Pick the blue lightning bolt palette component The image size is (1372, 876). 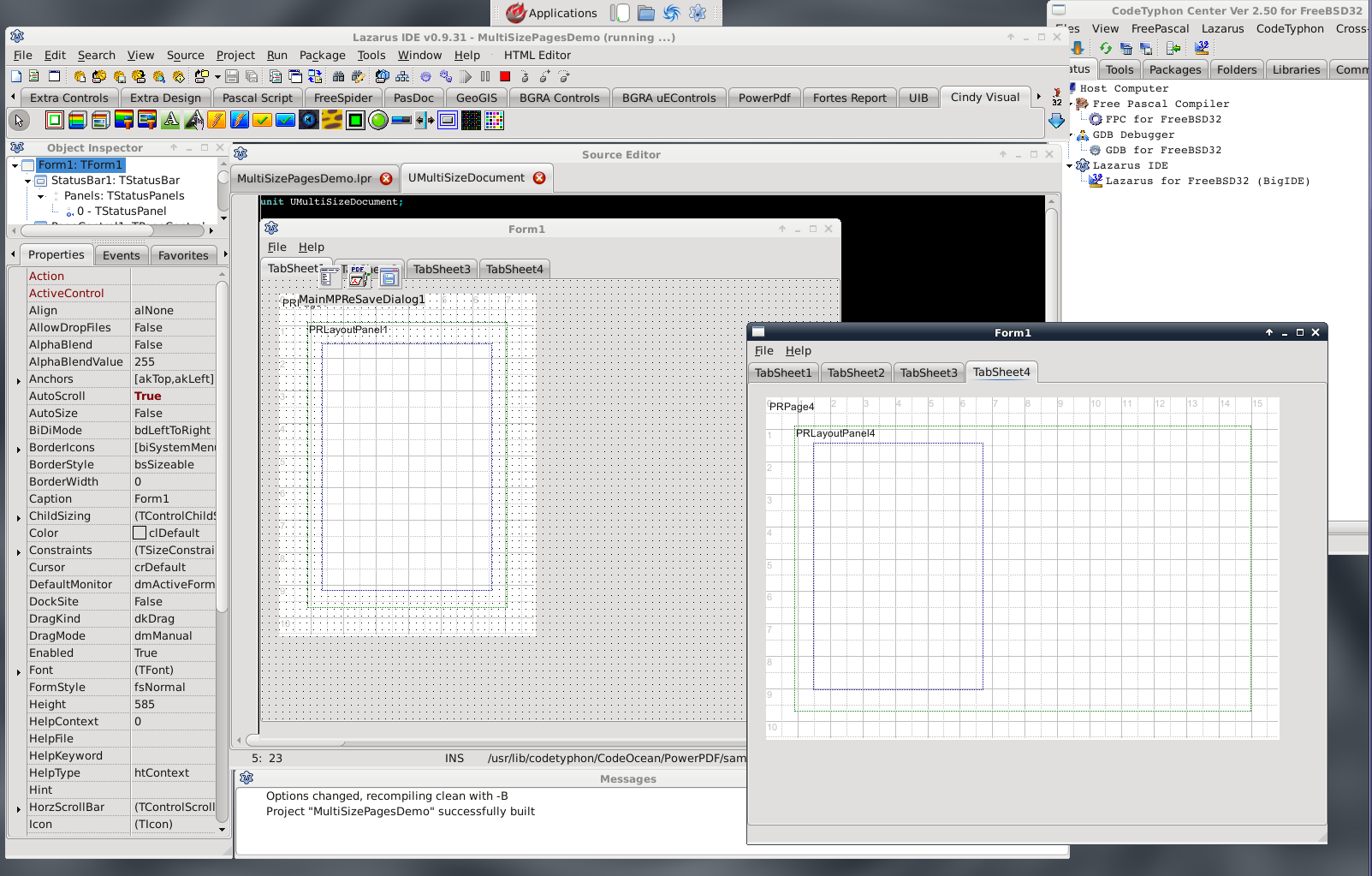[x=240, y=120]
